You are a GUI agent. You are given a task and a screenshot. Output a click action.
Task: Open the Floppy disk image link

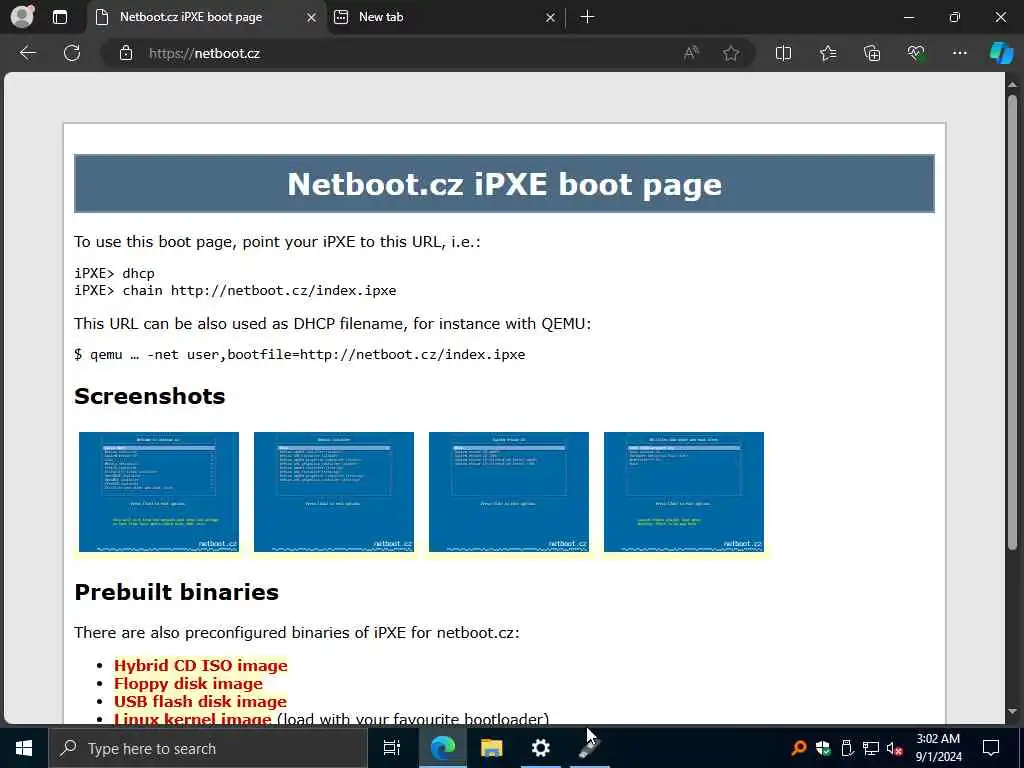(188, 684)
